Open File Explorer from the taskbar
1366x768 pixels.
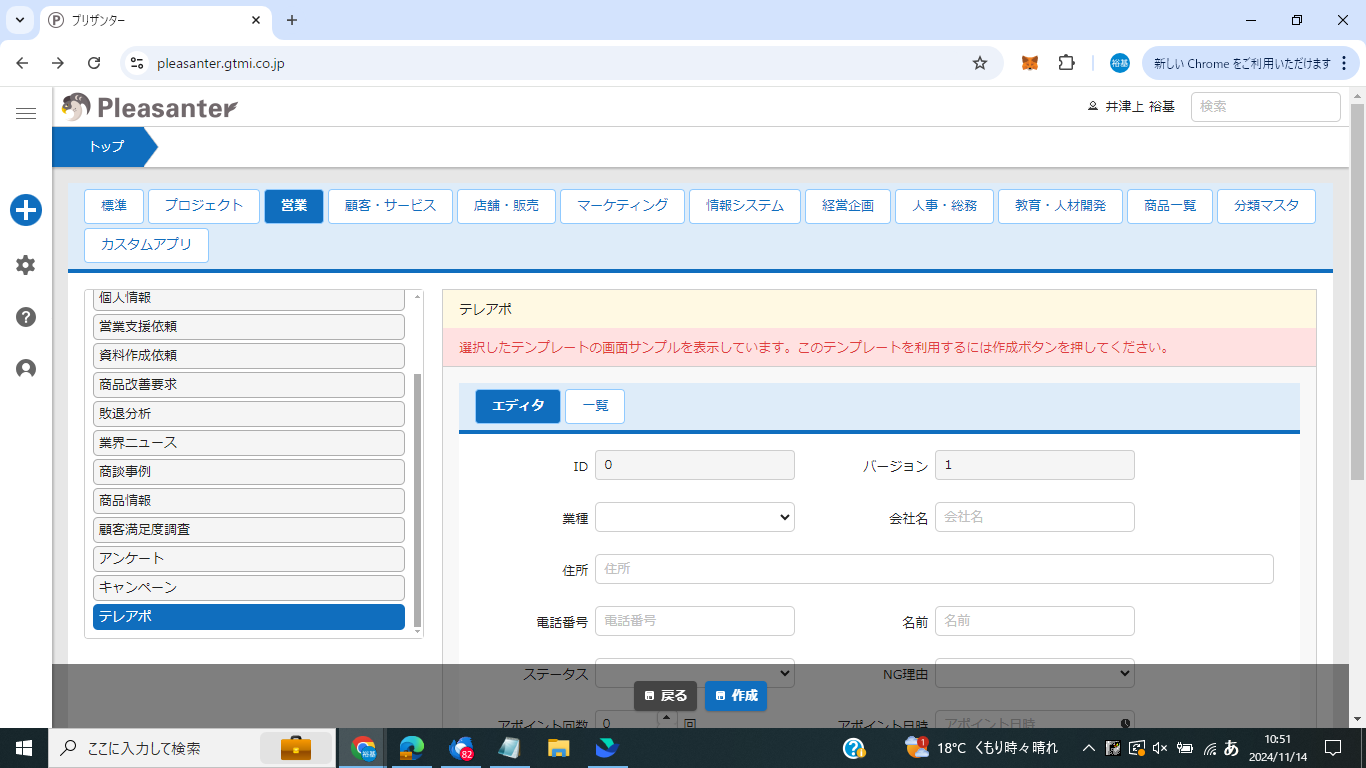pos(558,748)
